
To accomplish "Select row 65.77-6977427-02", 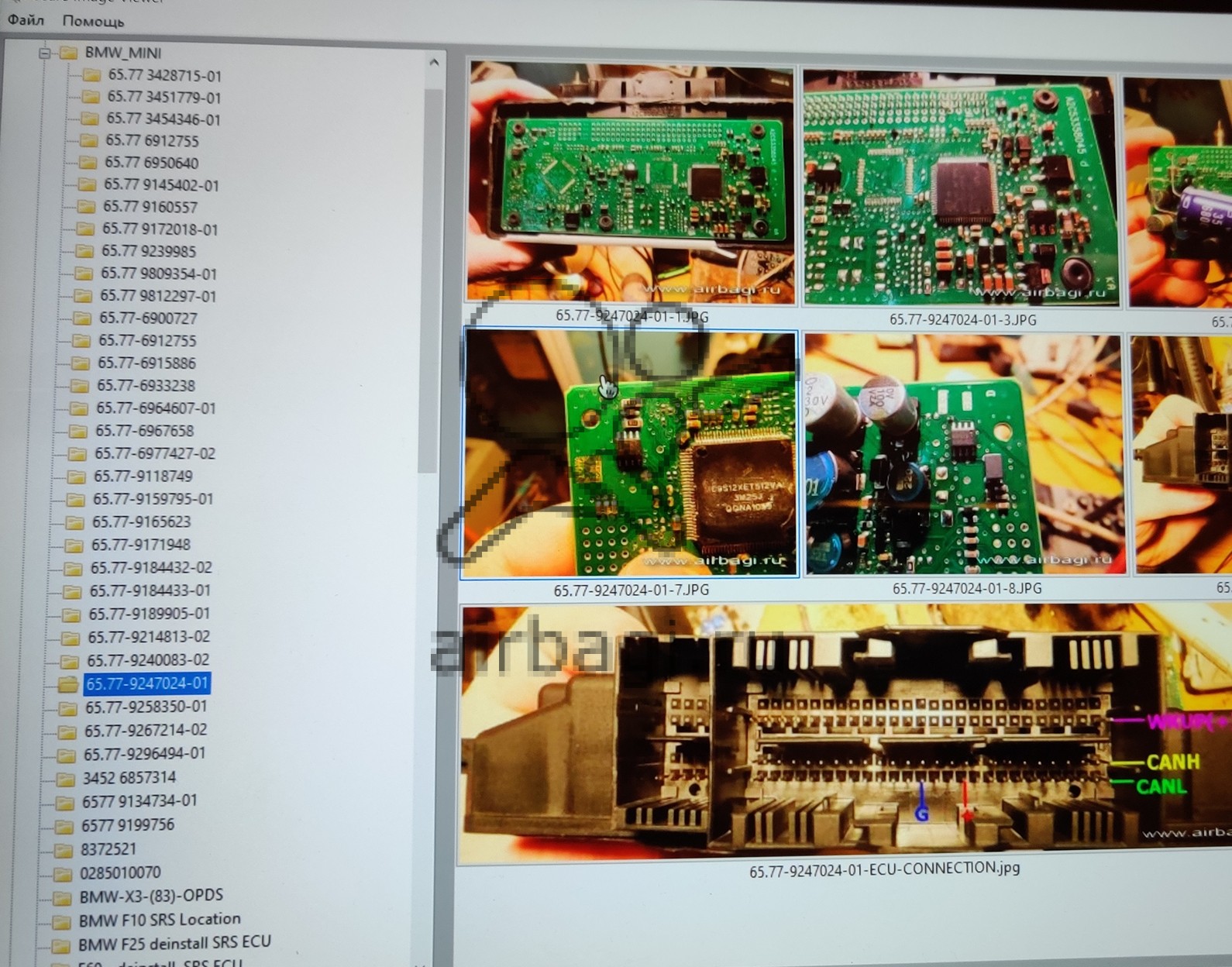I will 155,453.
